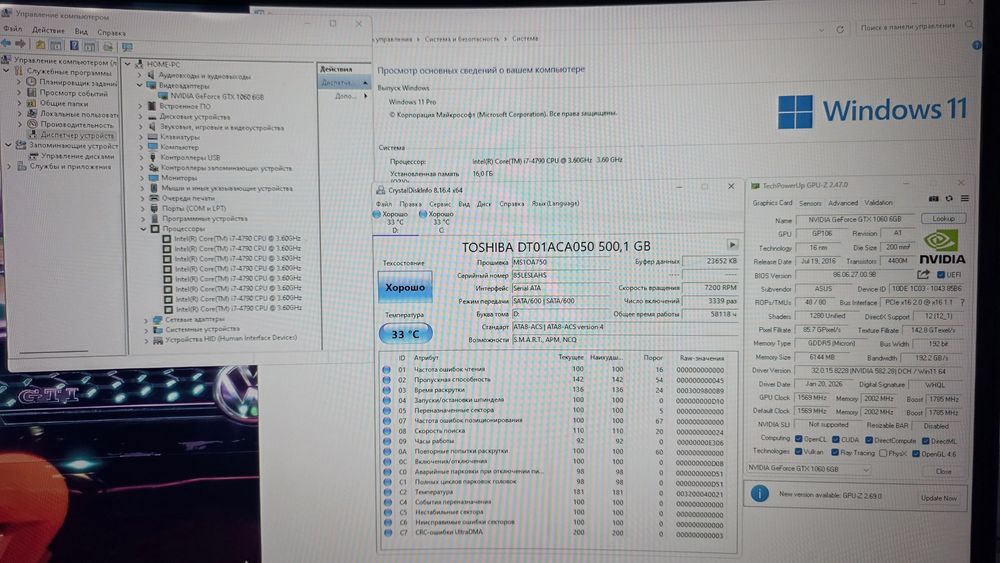Toggle the CUDA checkbox
Viewport: 1000px width, 563px height.
pos(835,439)
